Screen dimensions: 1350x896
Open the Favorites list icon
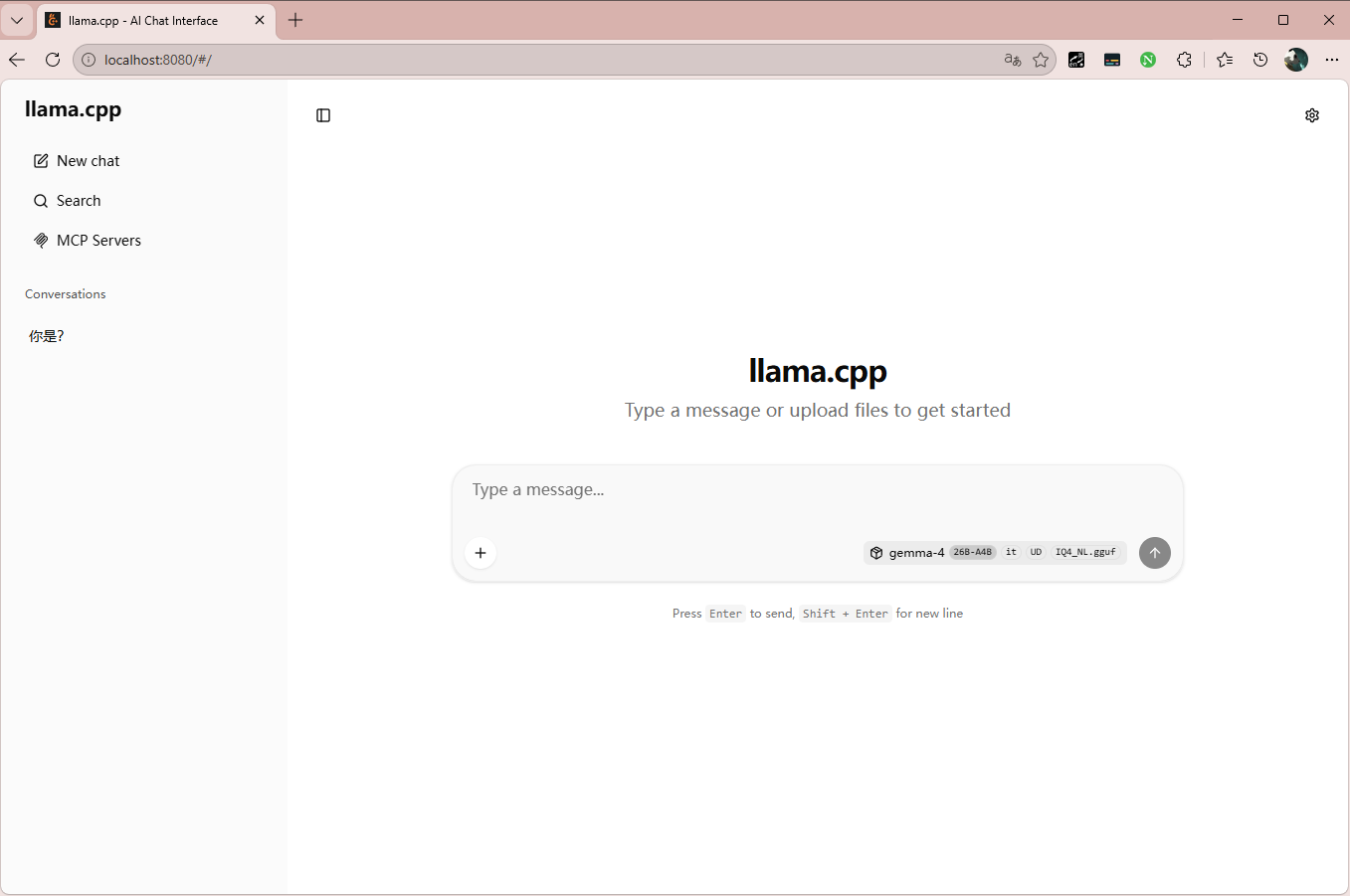(1225, 60)
